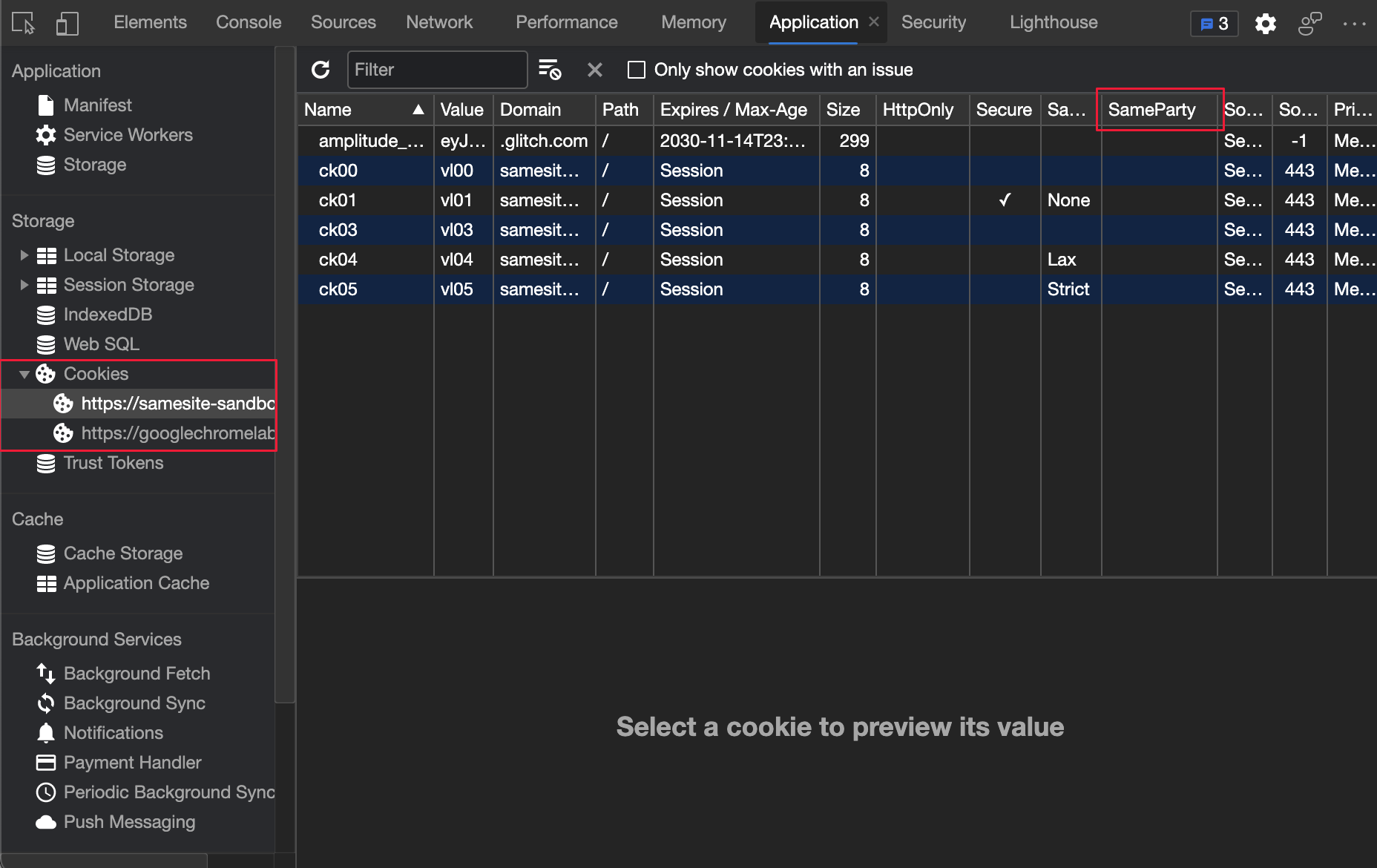Open the more options menu

tap(1356, 23)
